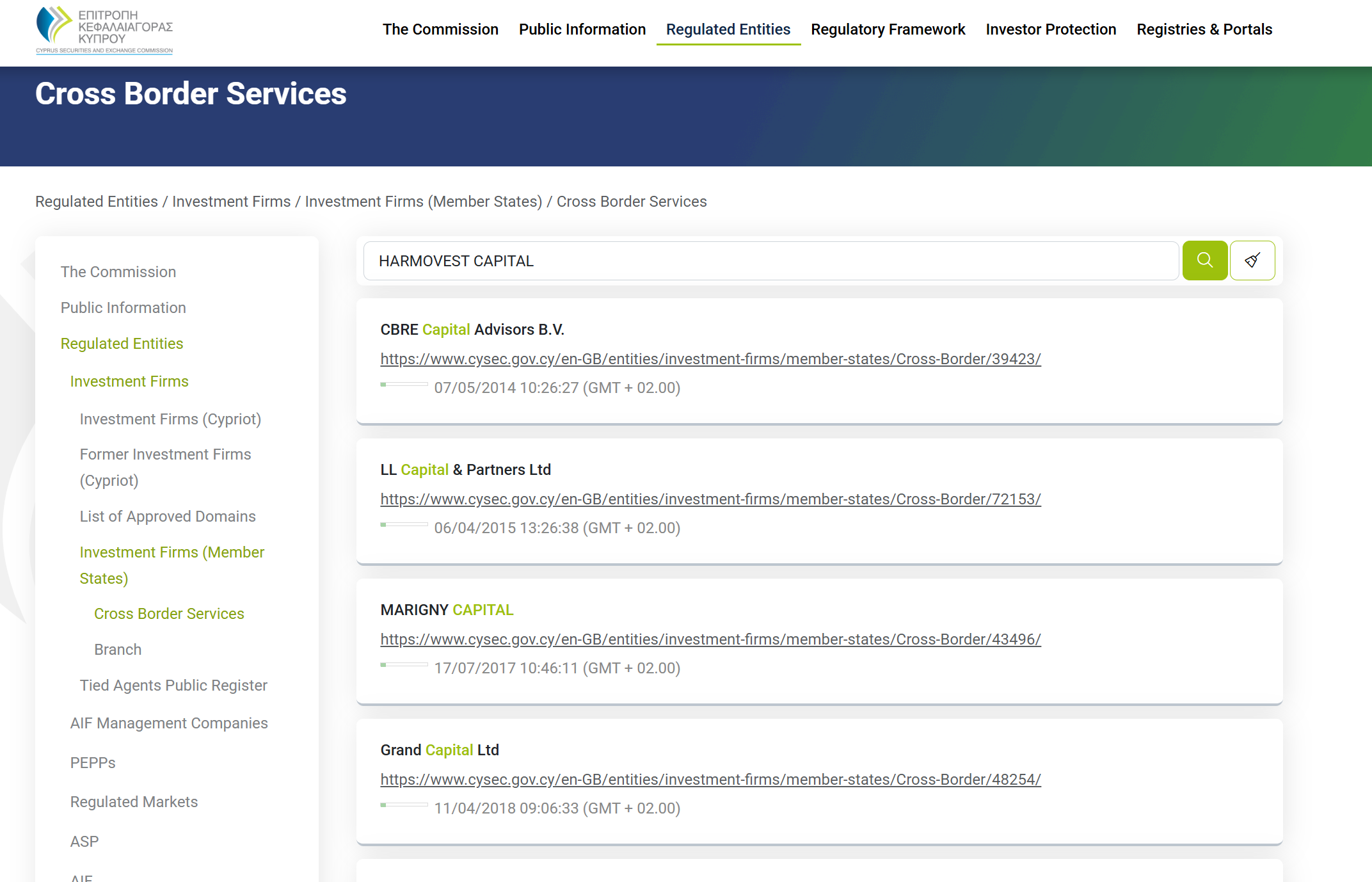Follow the Cross-Border/39423 URL link

click(711, 359)
